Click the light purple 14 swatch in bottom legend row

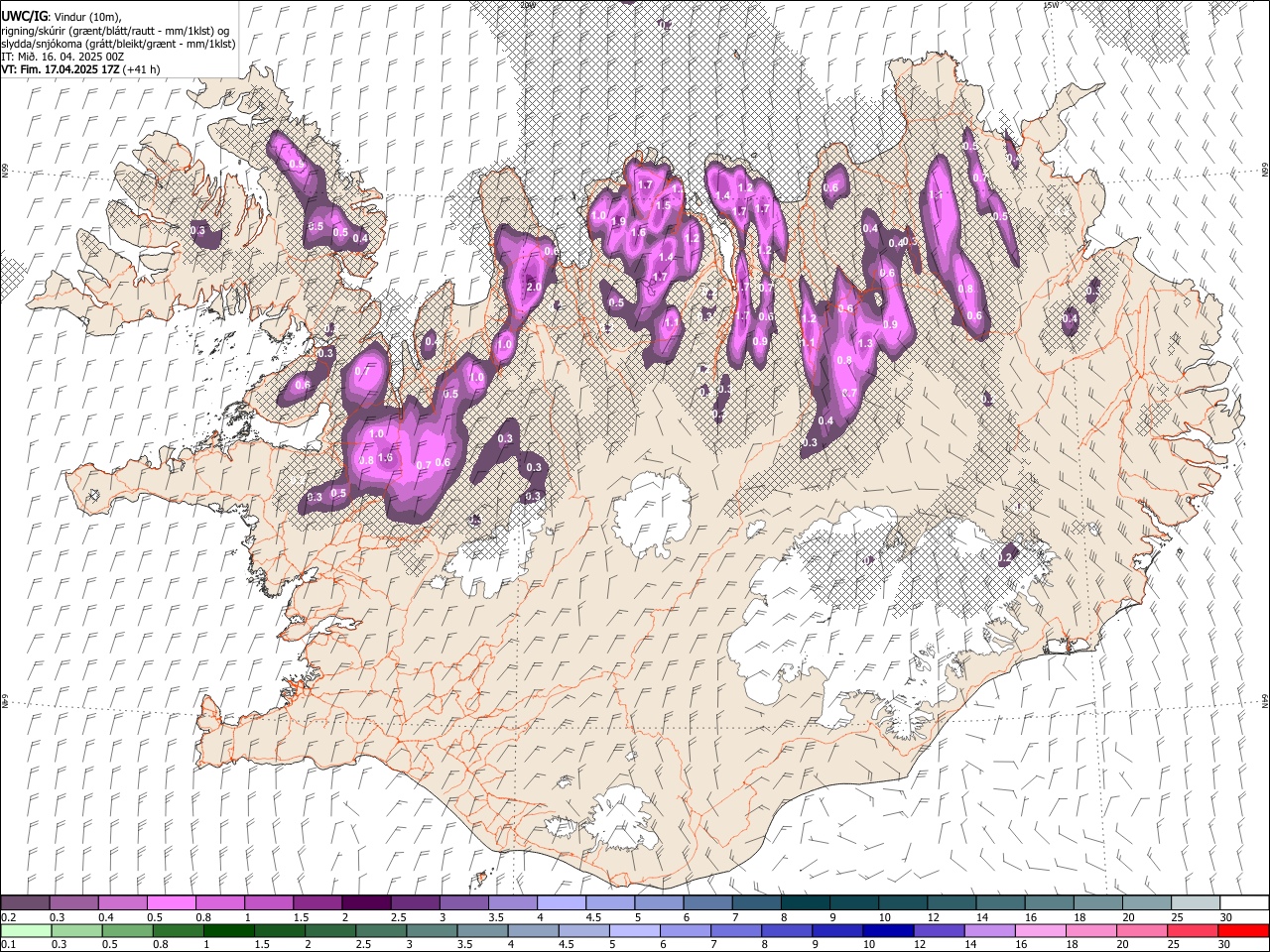click(988, 931)
